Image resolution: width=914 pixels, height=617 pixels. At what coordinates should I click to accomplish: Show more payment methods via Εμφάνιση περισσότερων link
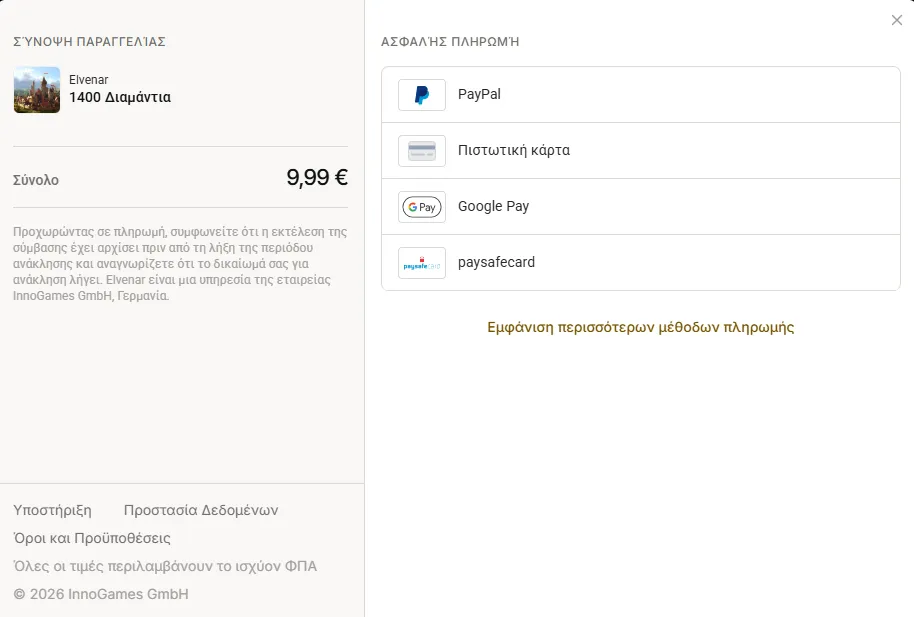641,327
